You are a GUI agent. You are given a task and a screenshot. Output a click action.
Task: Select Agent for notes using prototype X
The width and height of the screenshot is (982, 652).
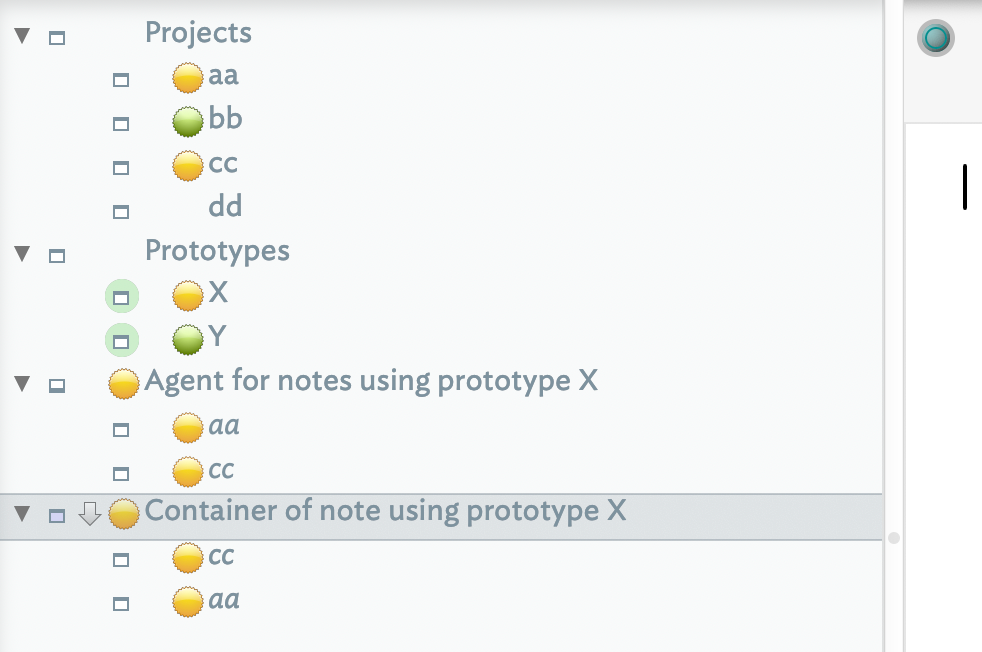click(371, 381)
